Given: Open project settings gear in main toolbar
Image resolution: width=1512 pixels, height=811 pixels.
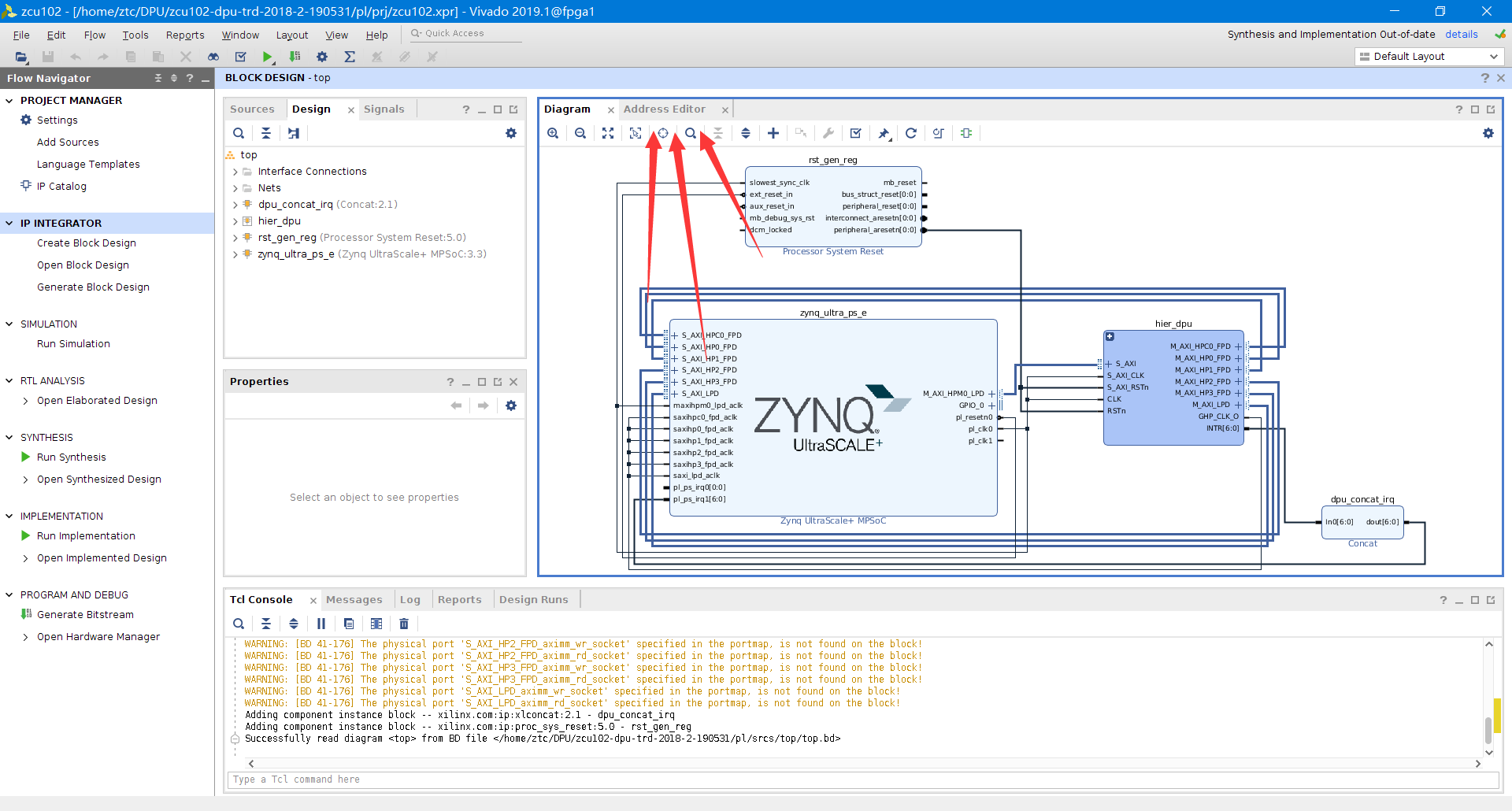Looking at the screenshot, I should [x=322, y=57].
